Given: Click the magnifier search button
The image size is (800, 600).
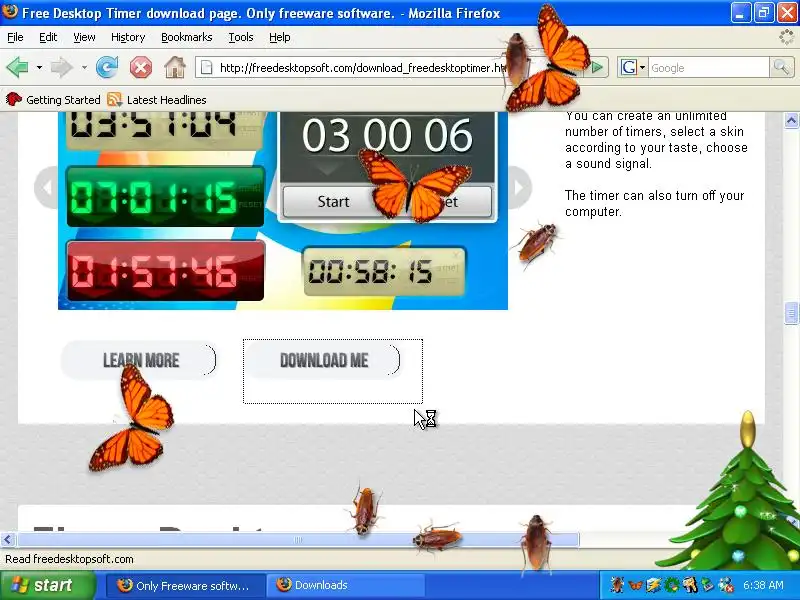Looking at the screenshot, I should (x=781, y=67).
